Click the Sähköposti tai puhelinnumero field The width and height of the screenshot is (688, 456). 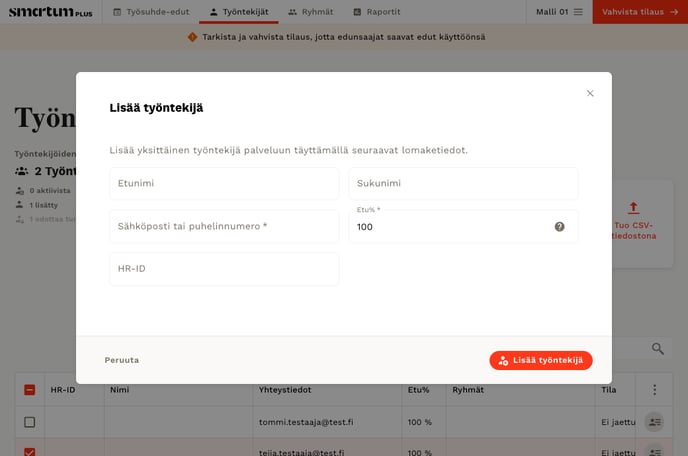click(x=224, y=227)
